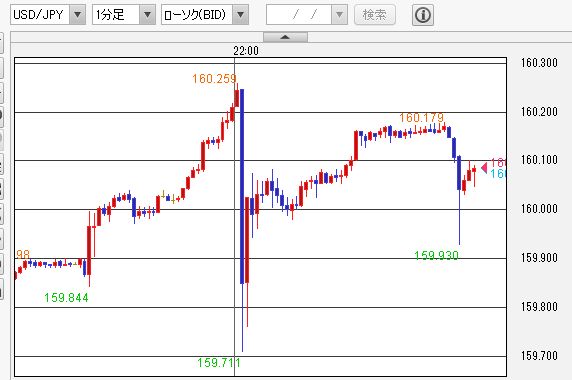Click the 160.000 price axis label
Image resolution: width=572 pixels, height=380 pixels.
click(539, 209)
